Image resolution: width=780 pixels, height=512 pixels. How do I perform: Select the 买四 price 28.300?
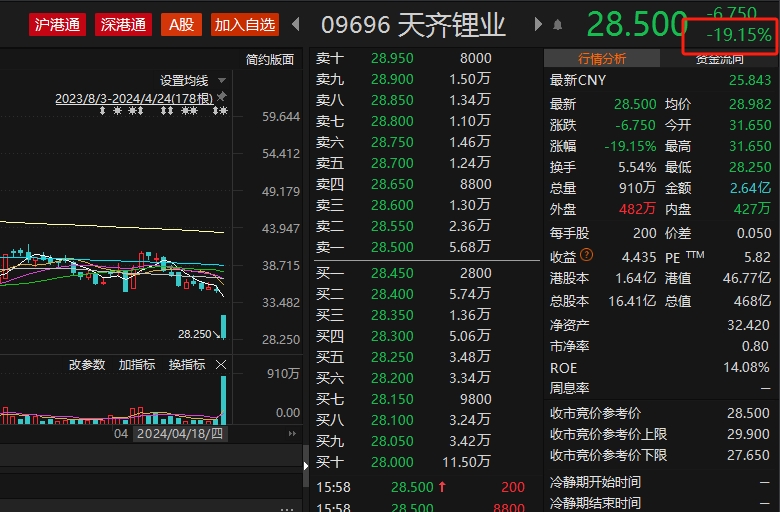(x=392, y=336)
